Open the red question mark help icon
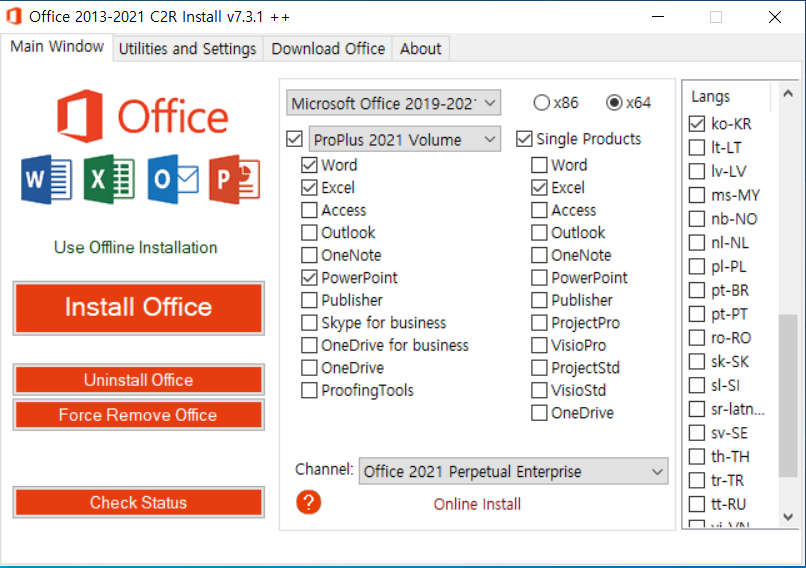 coord(308,502)
